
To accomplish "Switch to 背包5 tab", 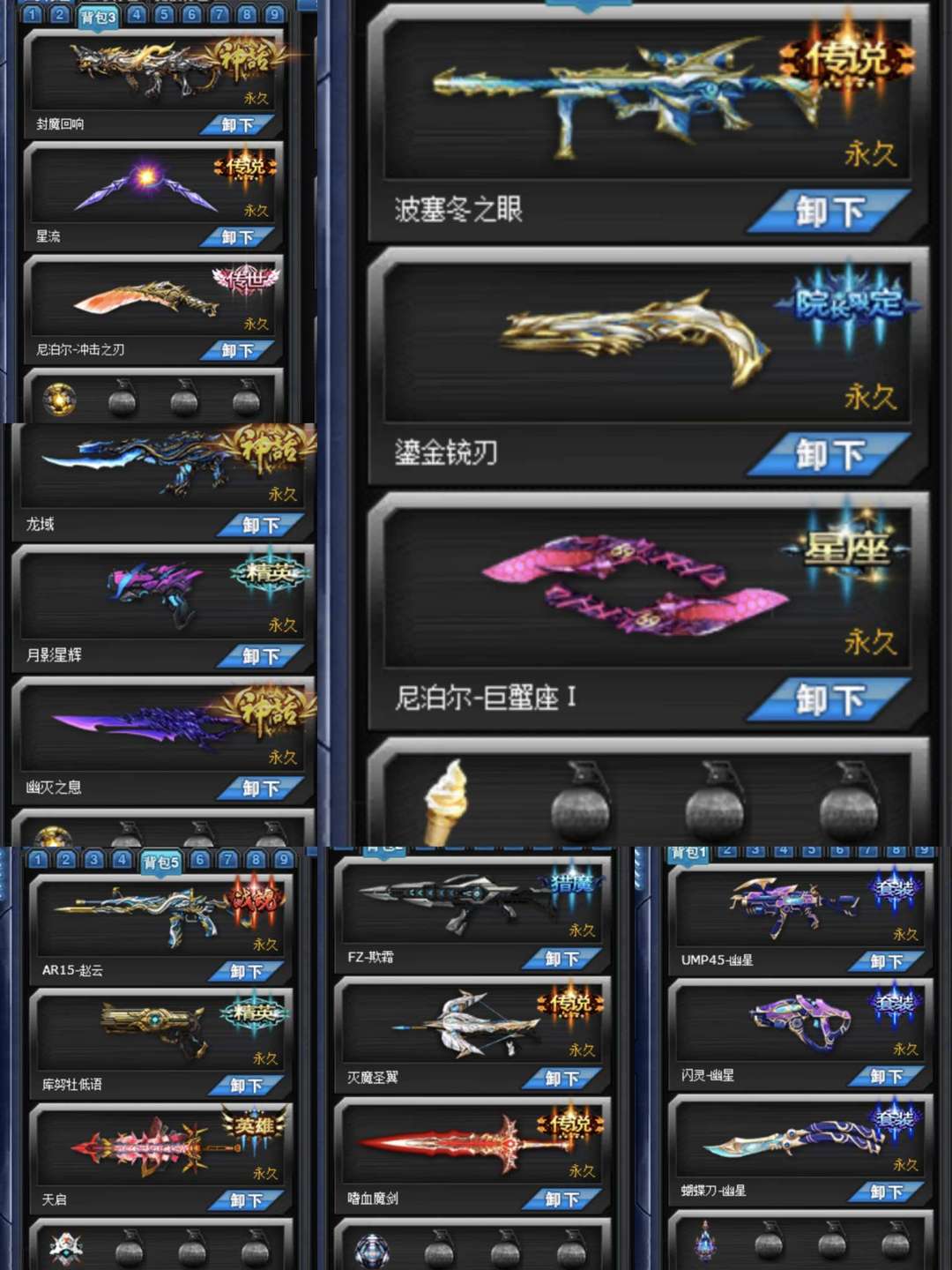I will click(x=161, y=862).
